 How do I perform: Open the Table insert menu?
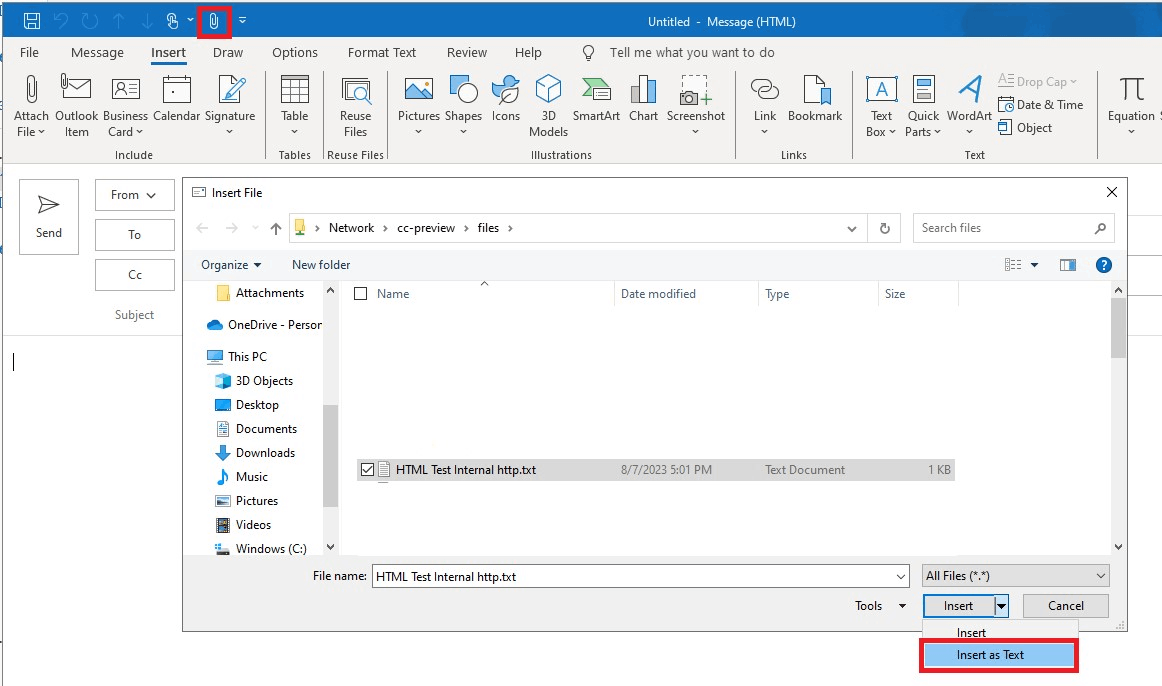click(x=294, y=106)
